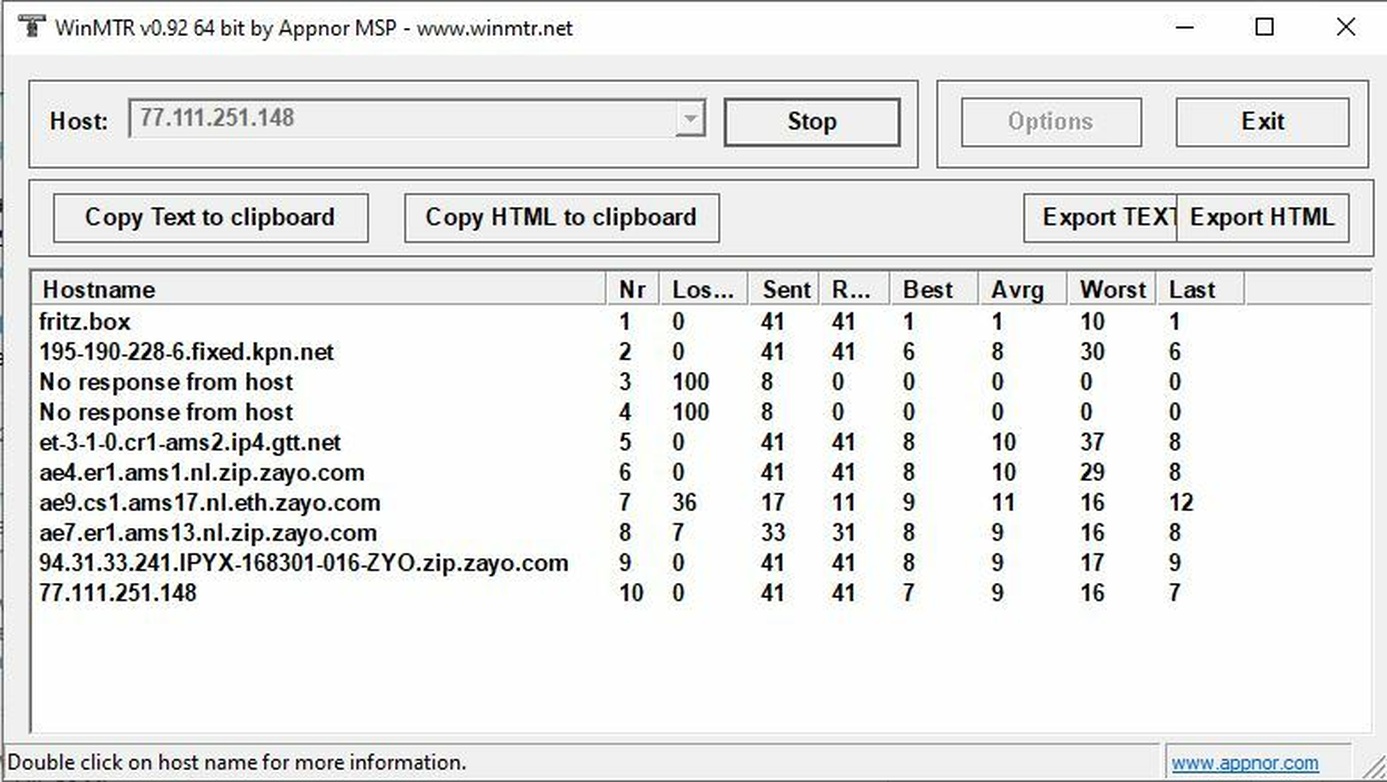Image resolution: width=1387 pixels, height=782 pixels.
Task: Click the Last column header
Action: 1200,289
